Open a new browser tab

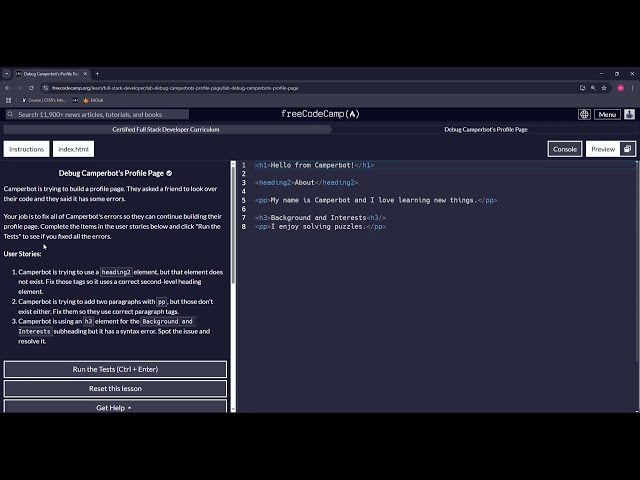(97, 74)
